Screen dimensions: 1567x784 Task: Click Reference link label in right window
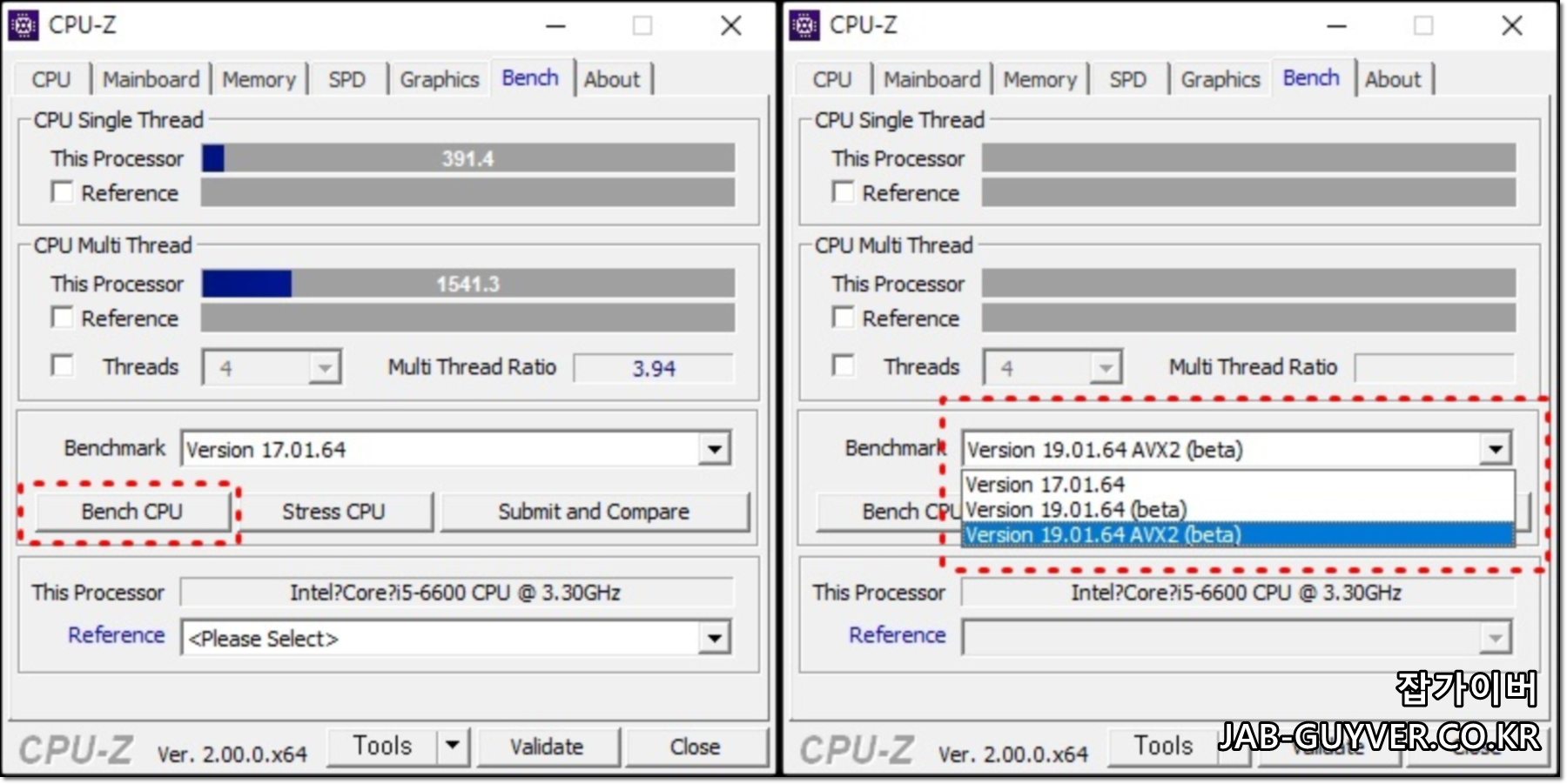pyautogui.click(x=898, y=635)
